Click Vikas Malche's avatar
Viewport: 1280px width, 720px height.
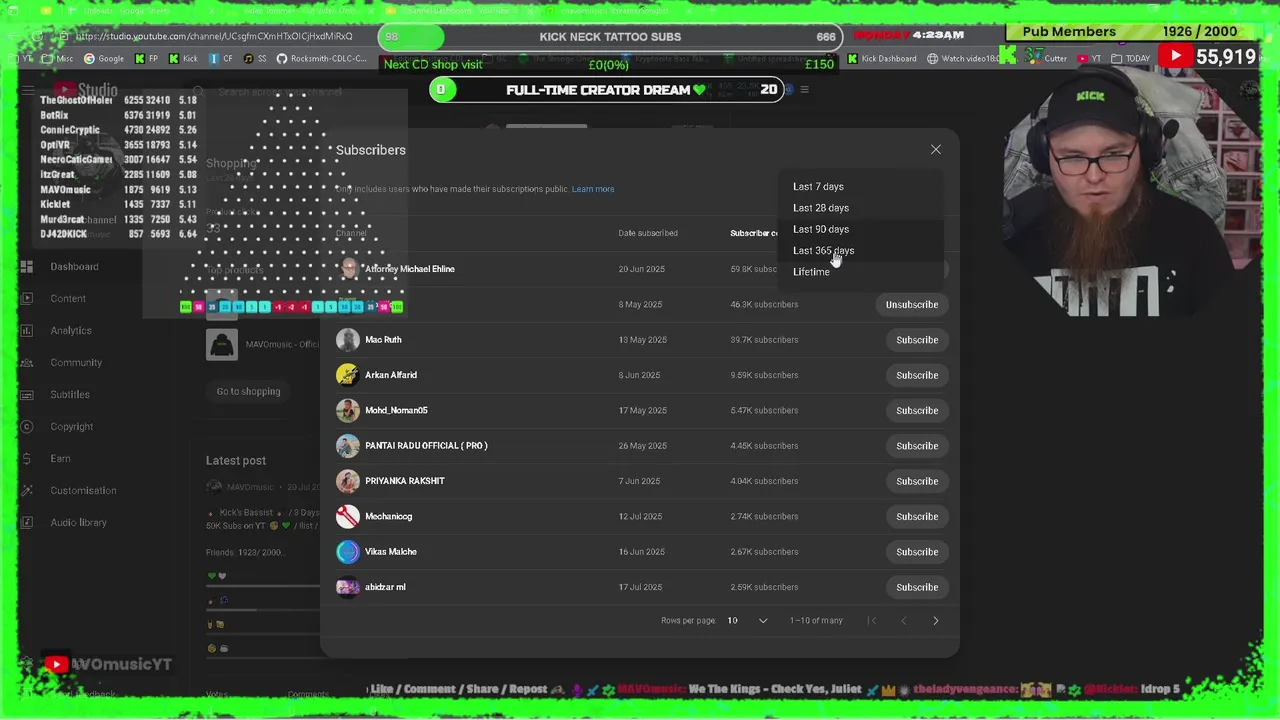click(348, 552)
